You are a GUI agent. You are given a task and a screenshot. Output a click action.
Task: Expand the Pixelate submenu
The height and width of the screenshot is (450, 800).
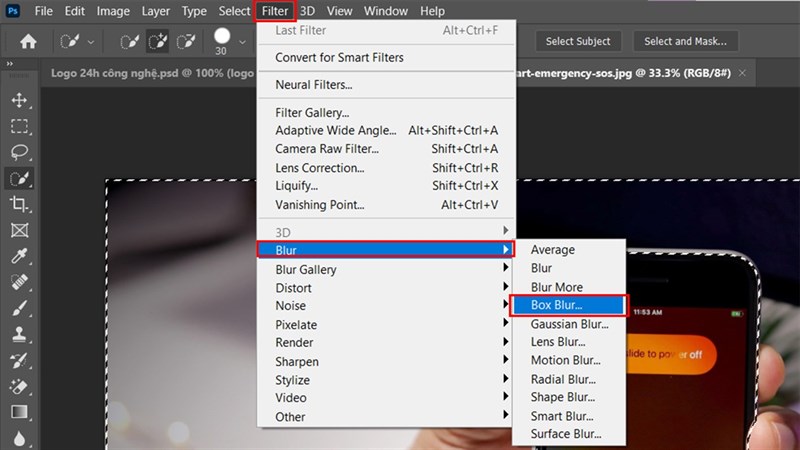[x=387, y=324]
